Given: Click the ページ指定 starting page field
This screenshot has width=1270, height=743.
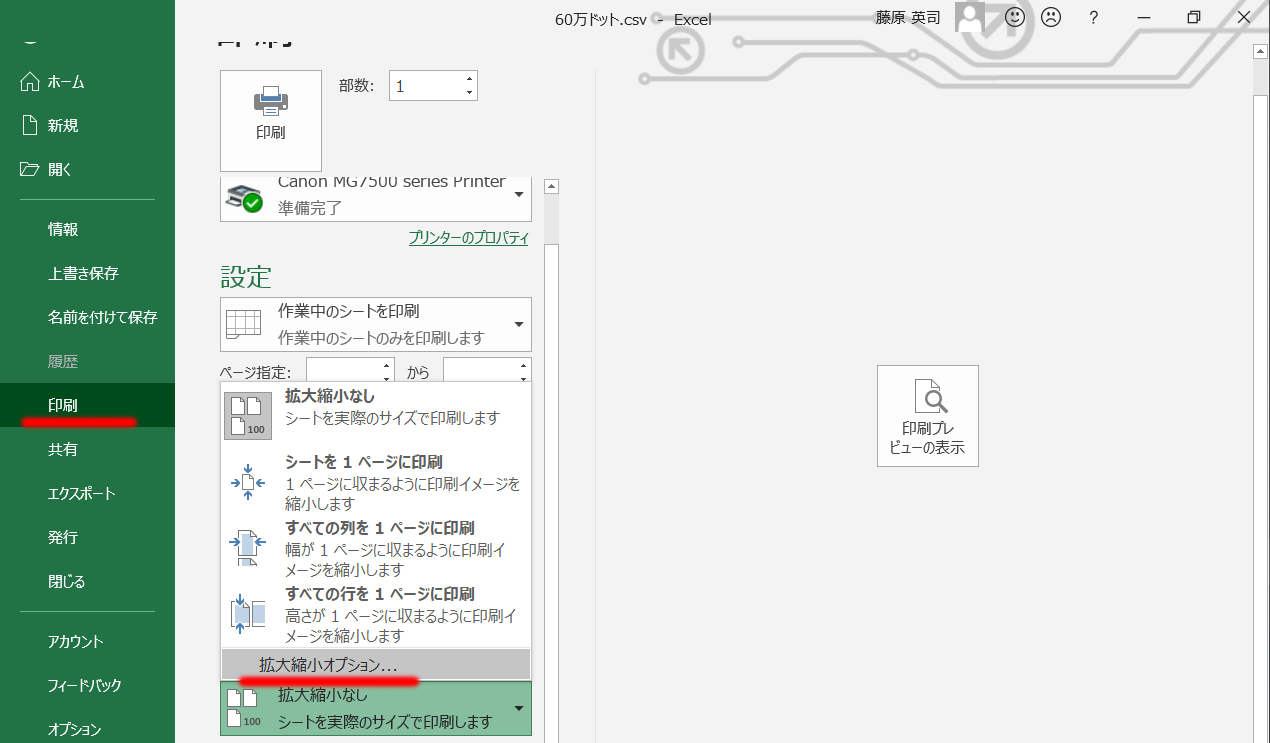Looking at the screenshot, I should pos(343,372).
